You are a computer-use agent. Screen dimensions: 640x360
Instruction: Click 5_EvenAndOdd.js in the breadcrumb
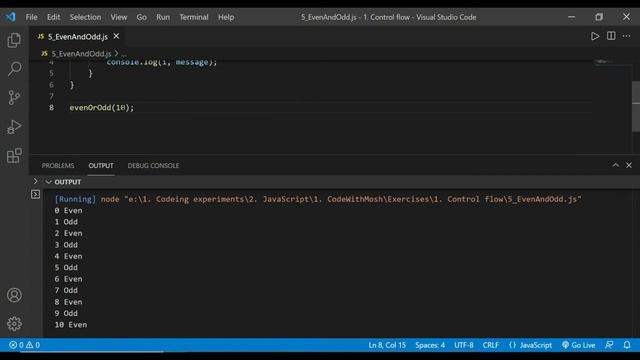(x=81, y=53)
